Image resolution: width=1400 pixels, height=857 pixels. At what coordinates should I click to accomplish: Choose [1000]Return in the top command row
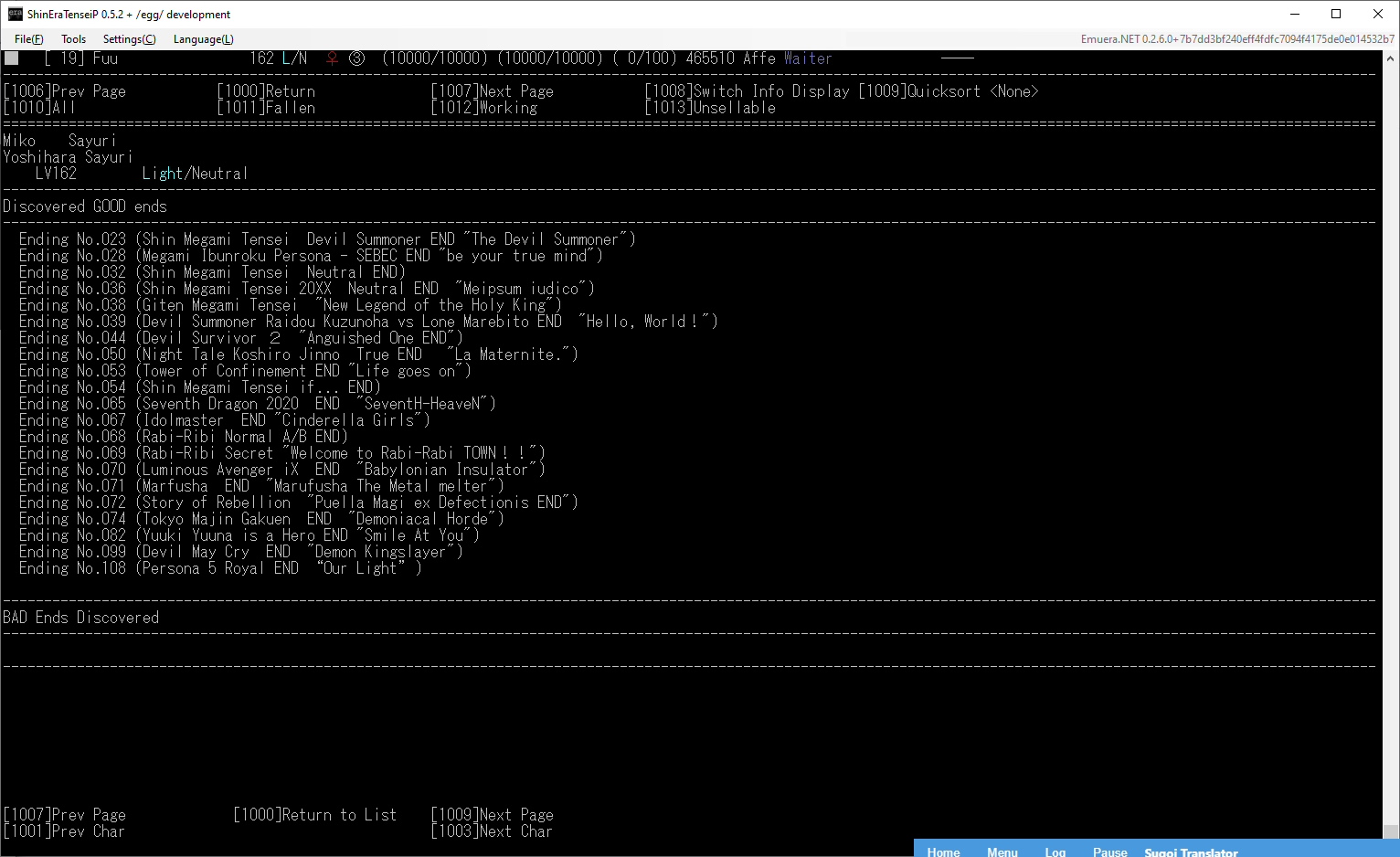pyautogui.click(x=266, y=91)
